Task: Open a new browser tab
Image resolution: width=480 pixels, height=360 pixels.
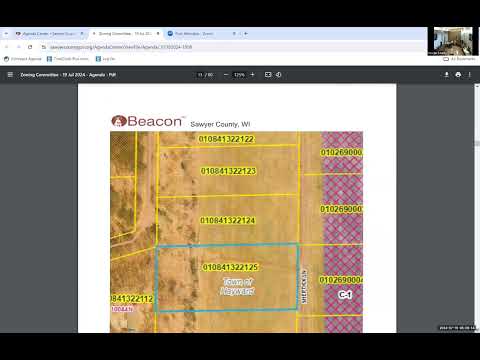Action: (246, 33)
